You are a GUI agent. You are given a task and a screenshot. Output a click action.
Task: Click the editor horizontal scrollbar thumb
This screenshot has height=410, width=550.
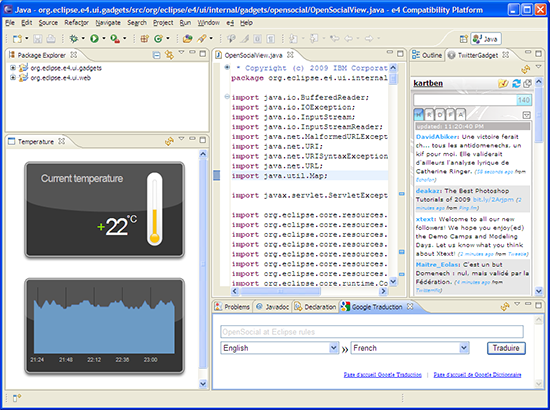click(x=280, y=291)
